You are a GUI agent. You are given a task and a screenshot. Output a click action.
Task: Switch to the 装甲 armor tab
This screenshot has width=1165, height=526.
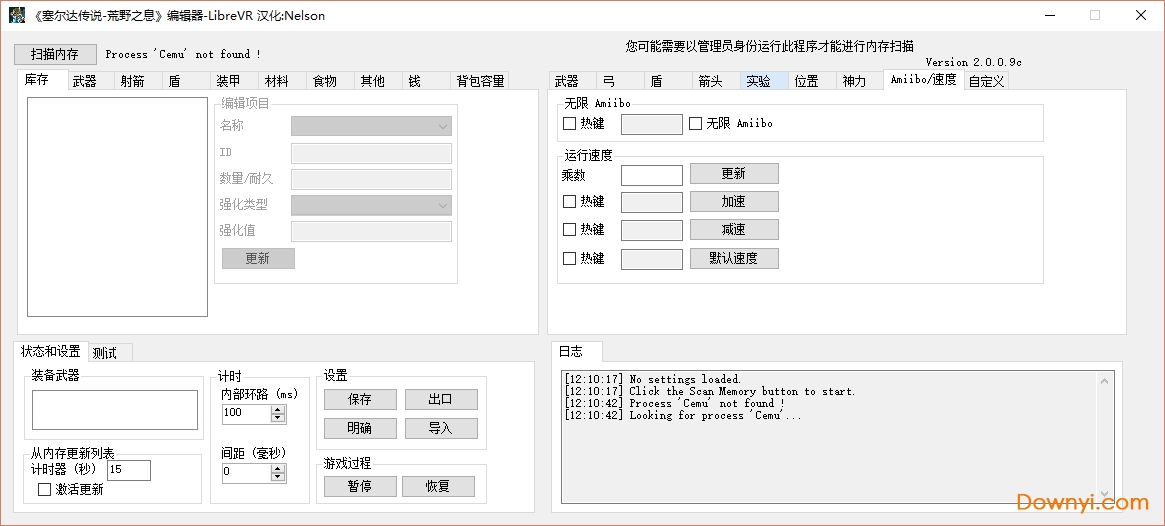tap(234, 81)
